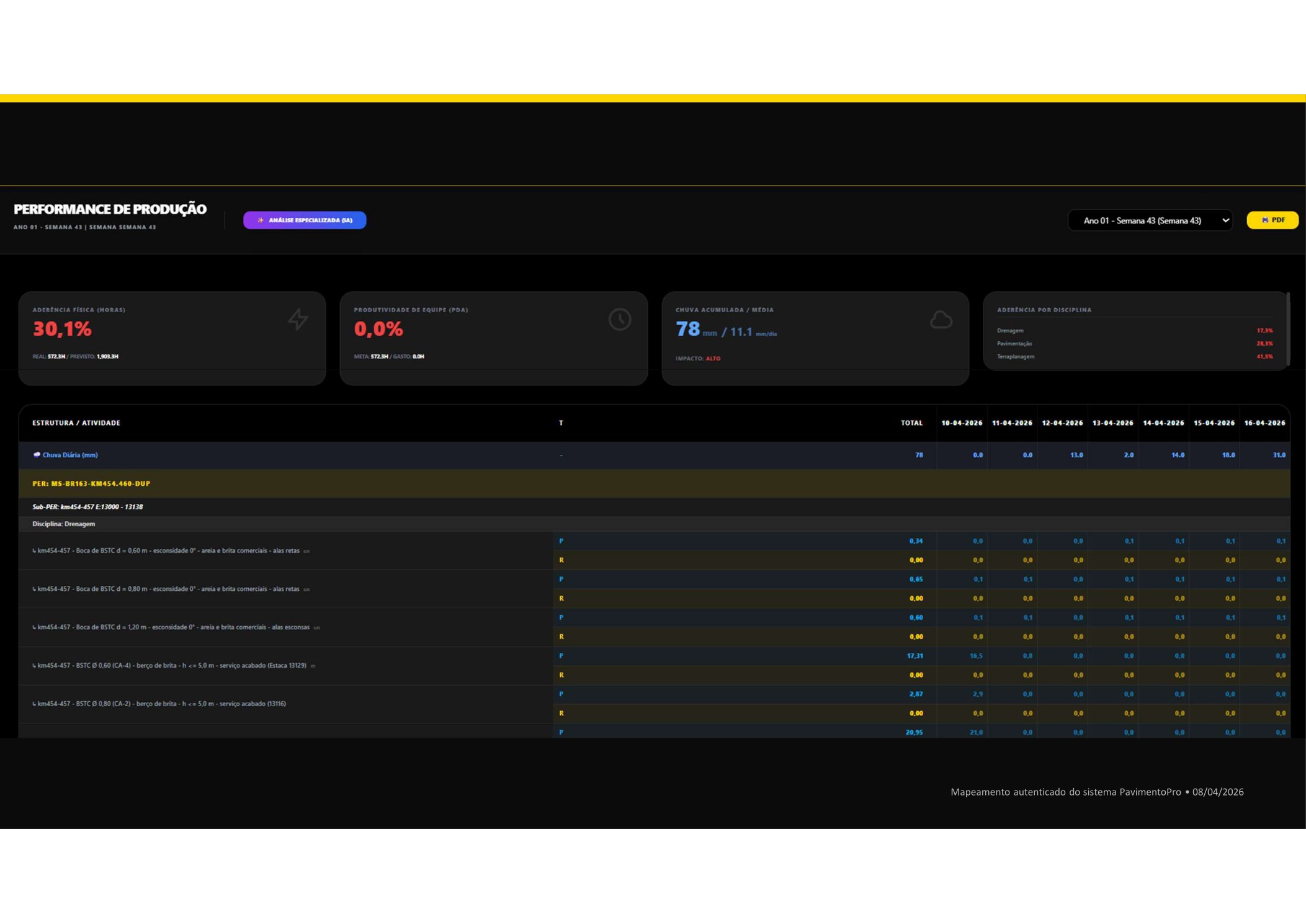
Task: Toggle the Disciplina: Drenagem section row
Action: [654, 524]
